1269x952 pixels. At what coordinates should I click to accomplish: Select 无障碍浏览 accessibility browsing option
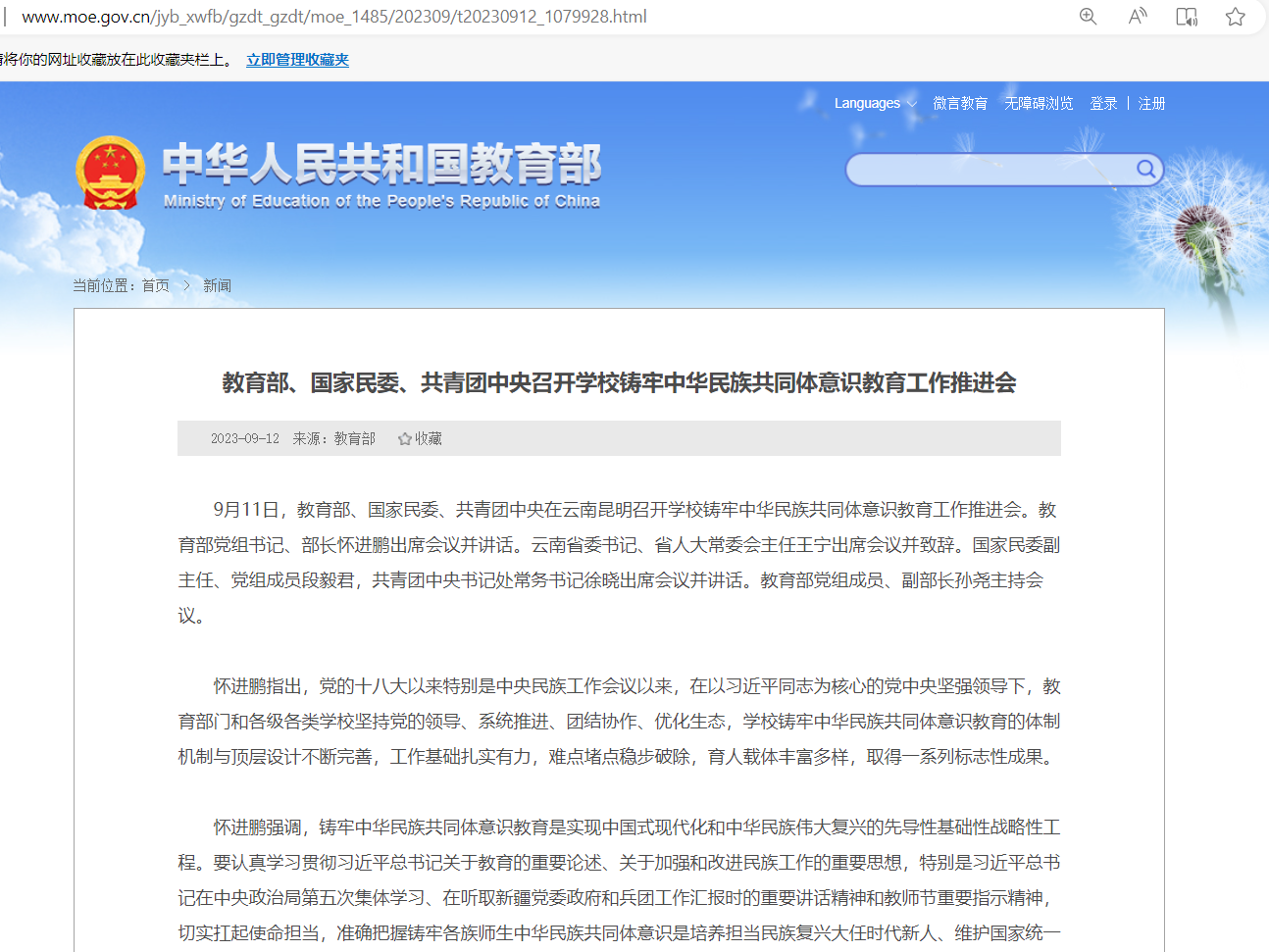[1039, 104]
